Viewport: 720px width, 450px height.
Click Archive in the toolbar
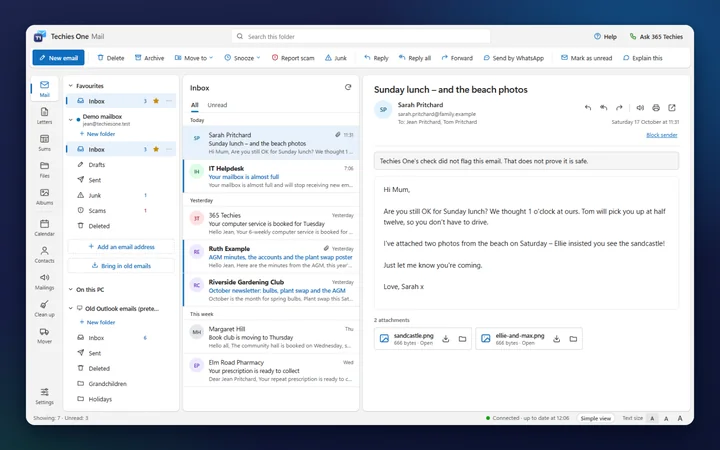click(149, 58)
